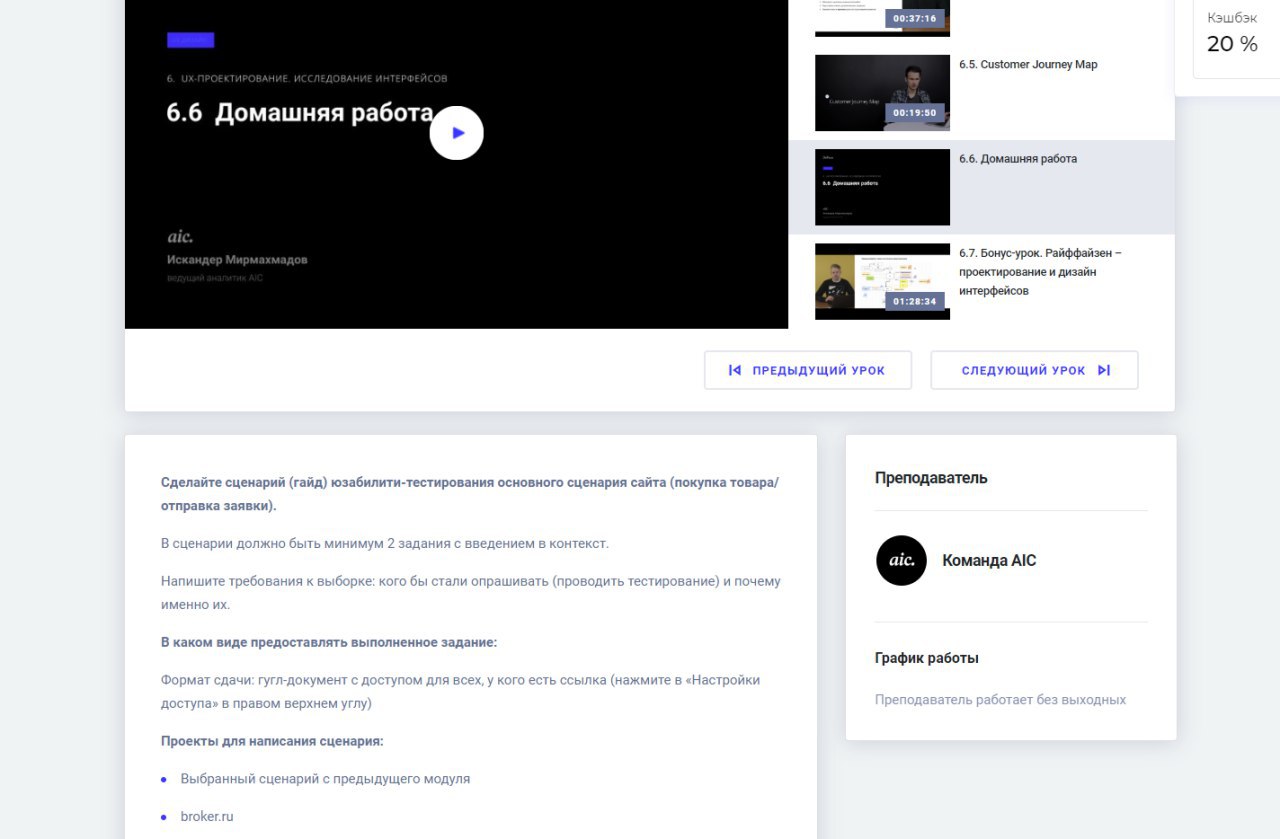1280x839 pixels.
Task: Open the Команда AIC teacher name
Action: (989, 560)
